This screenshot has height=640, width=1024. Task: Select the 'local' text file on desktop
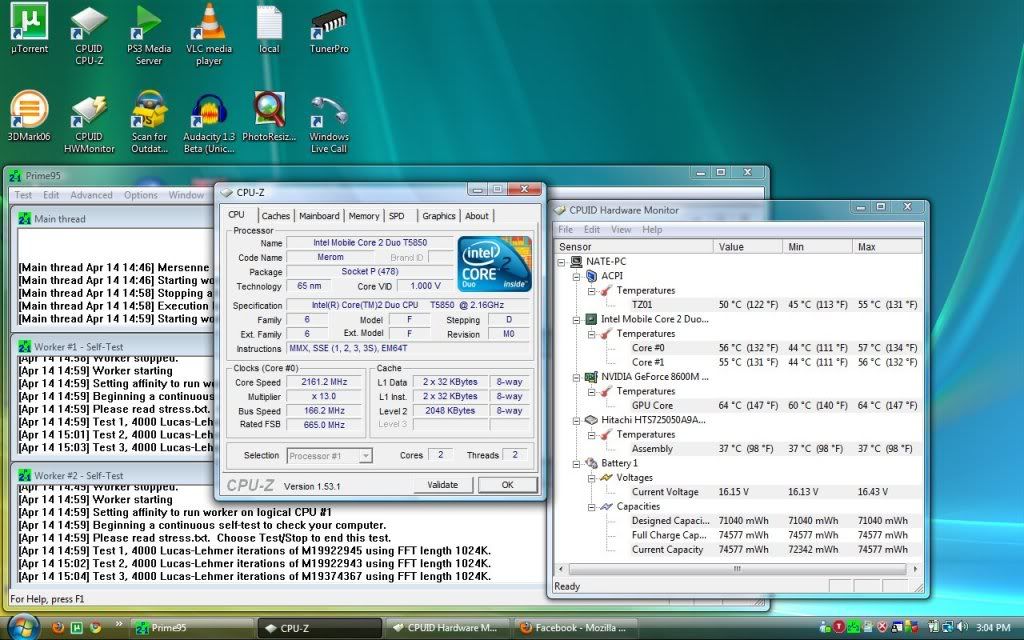269,29
